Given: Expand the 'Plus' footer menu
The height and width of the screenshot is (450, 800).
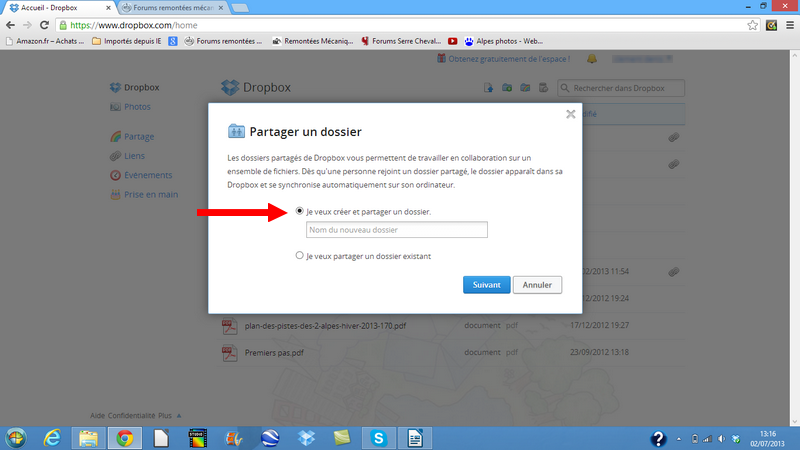Looking at the screenshot, I should pos(169,415).
